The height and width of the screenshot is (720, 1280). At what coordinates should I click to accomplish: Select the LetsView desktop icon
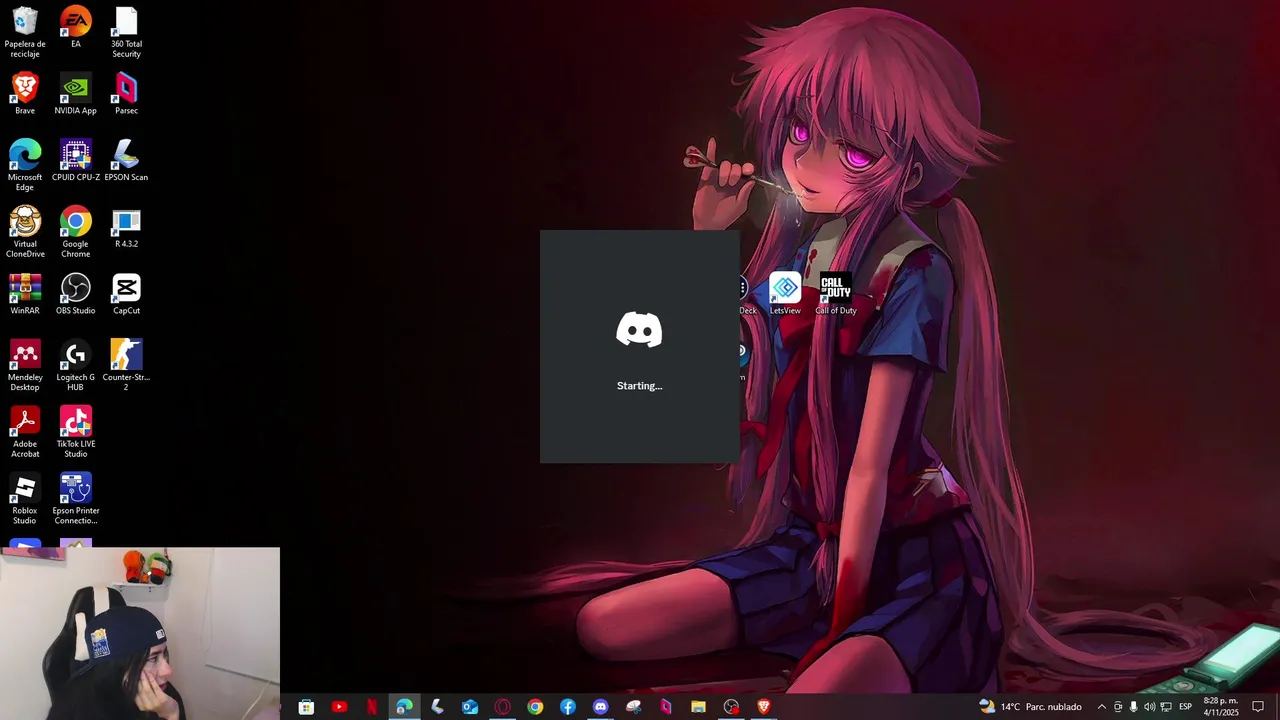click(x=785, y=293)
